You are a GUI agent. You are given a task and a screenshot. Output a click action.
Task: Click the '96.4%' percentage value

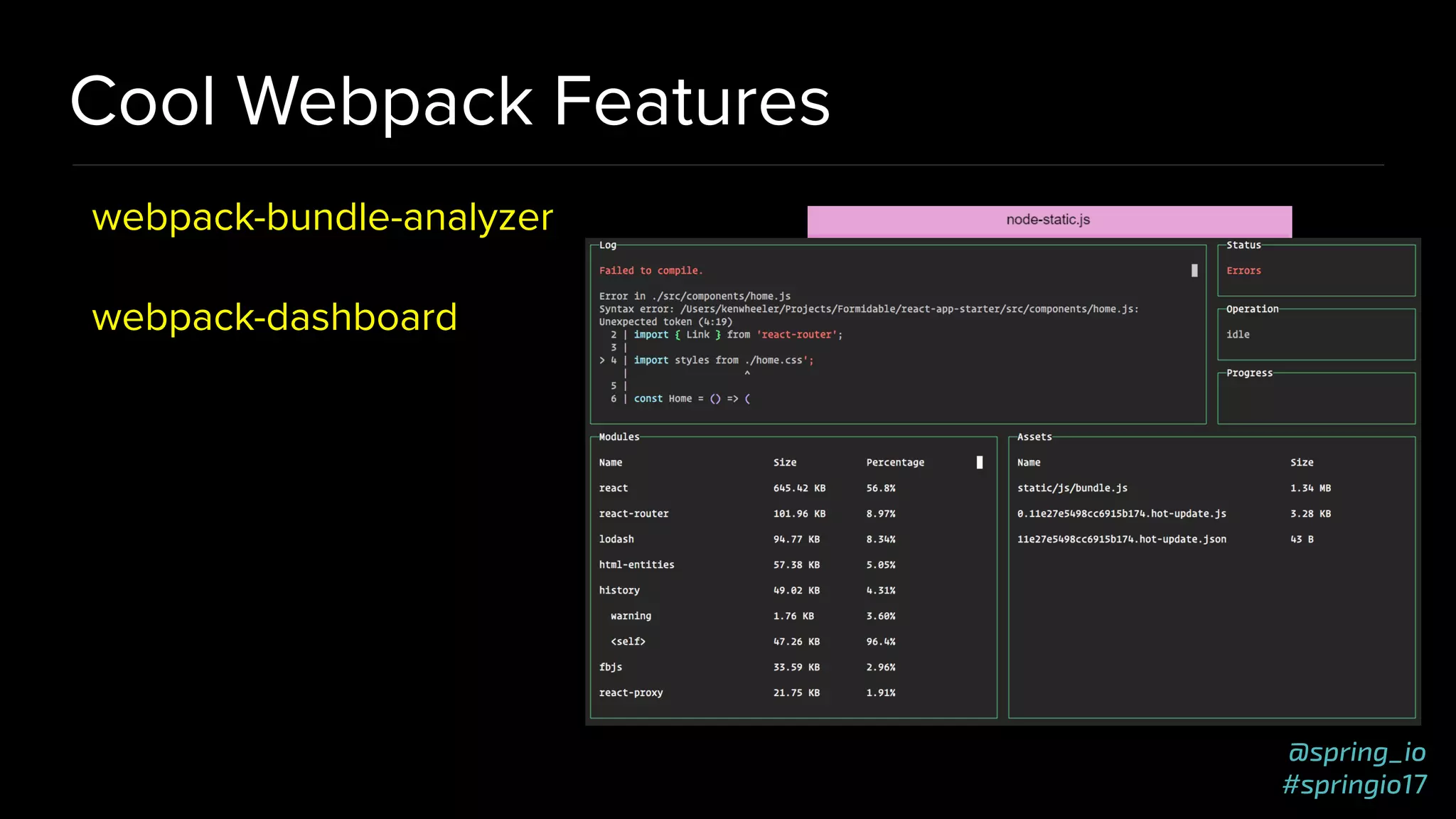(x=880, y=642)
